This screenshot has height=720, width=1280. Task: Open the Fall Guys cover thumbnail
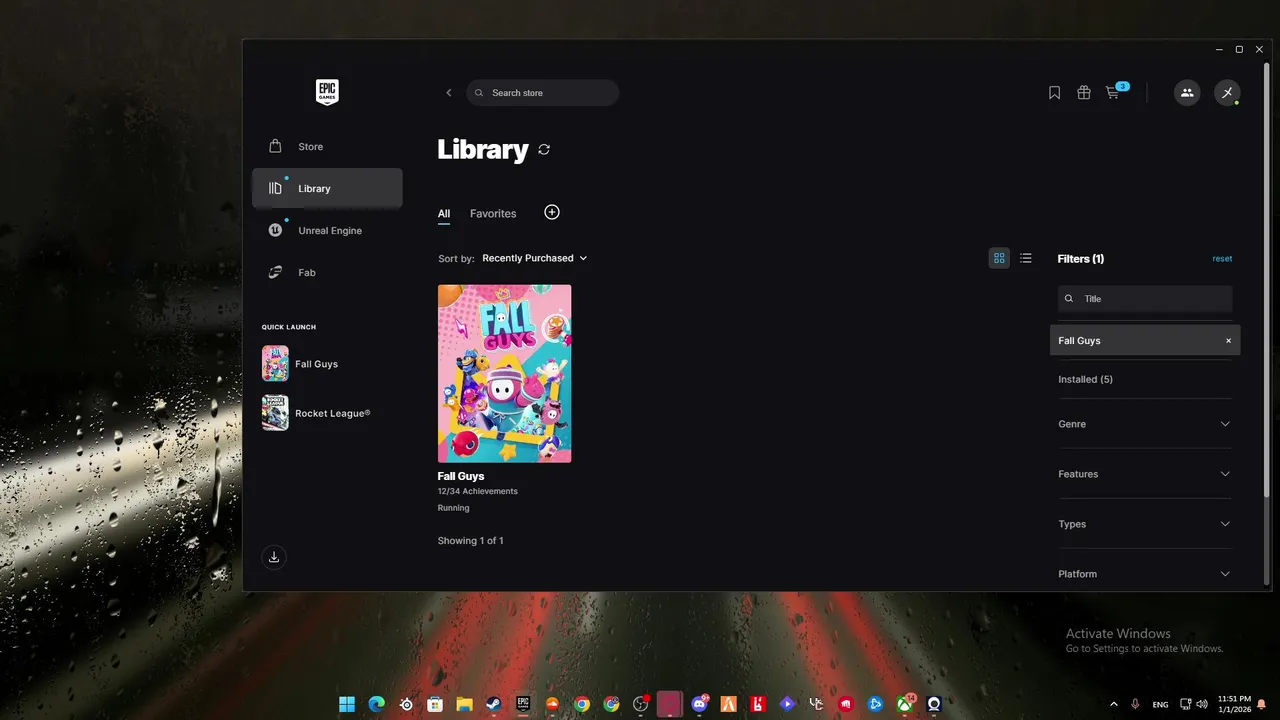coord(504,374)
